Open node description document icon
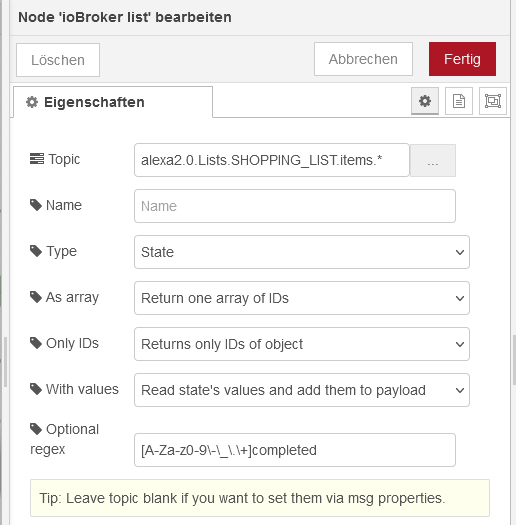This screenshot has height=525, width=516. tap(459, 101)
